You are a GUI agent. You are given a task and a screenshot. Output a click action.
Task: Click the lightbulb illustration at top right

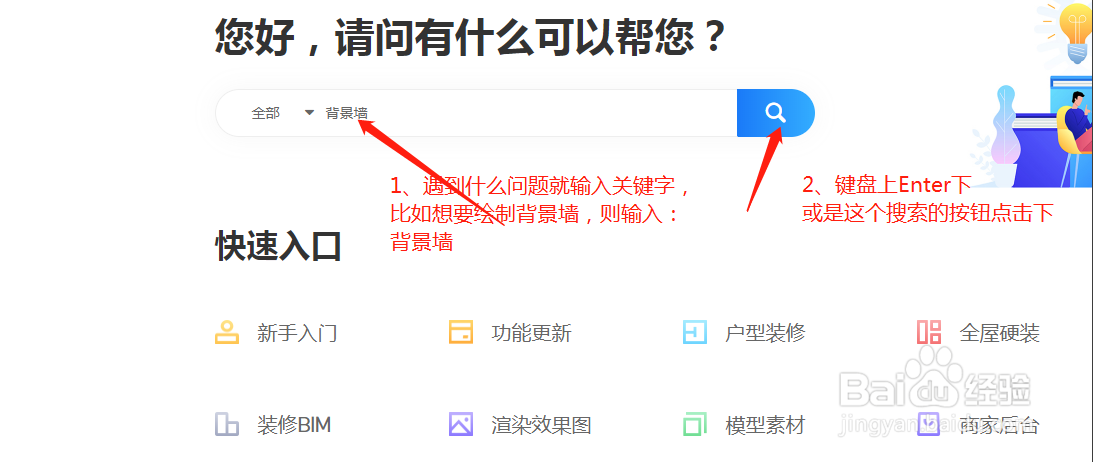(1073, 33)
